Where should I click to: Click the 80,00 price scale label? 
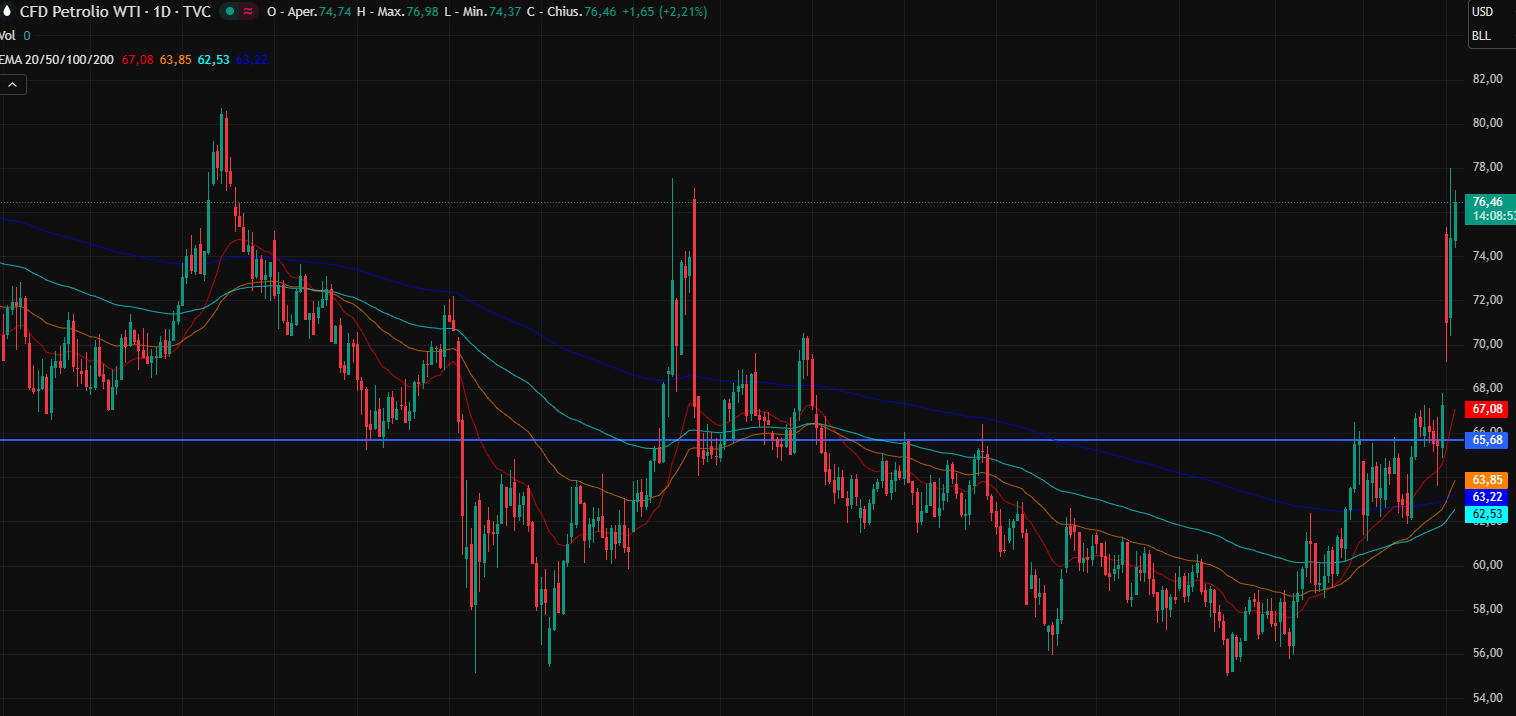point(1488,123)
